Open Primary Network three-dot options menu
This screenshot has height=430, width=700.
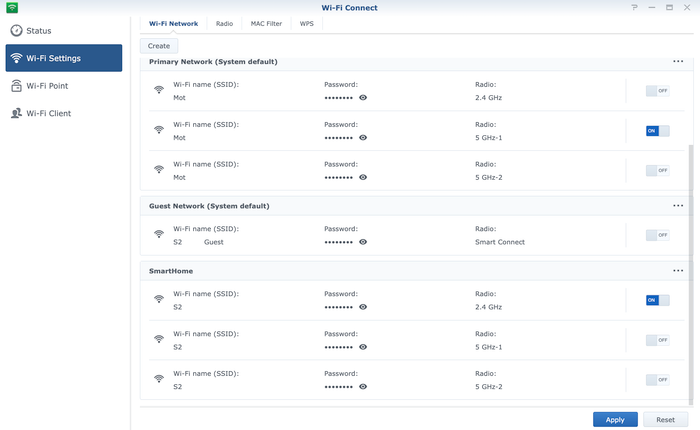click(x=678, y=62)
